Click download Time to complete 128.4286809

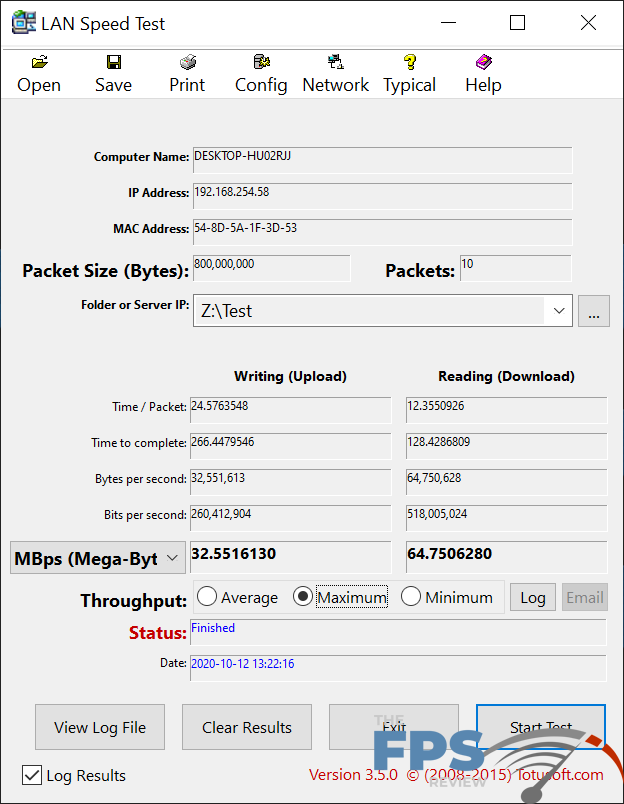click(507, 446)
